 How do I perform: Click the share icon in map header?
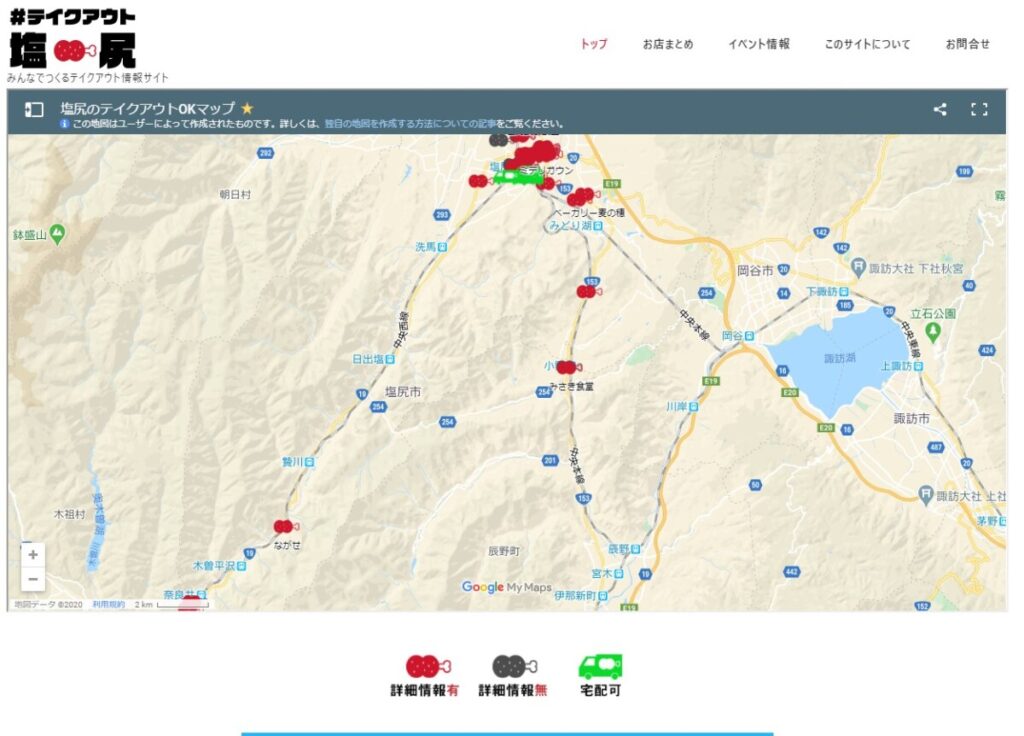940,109
